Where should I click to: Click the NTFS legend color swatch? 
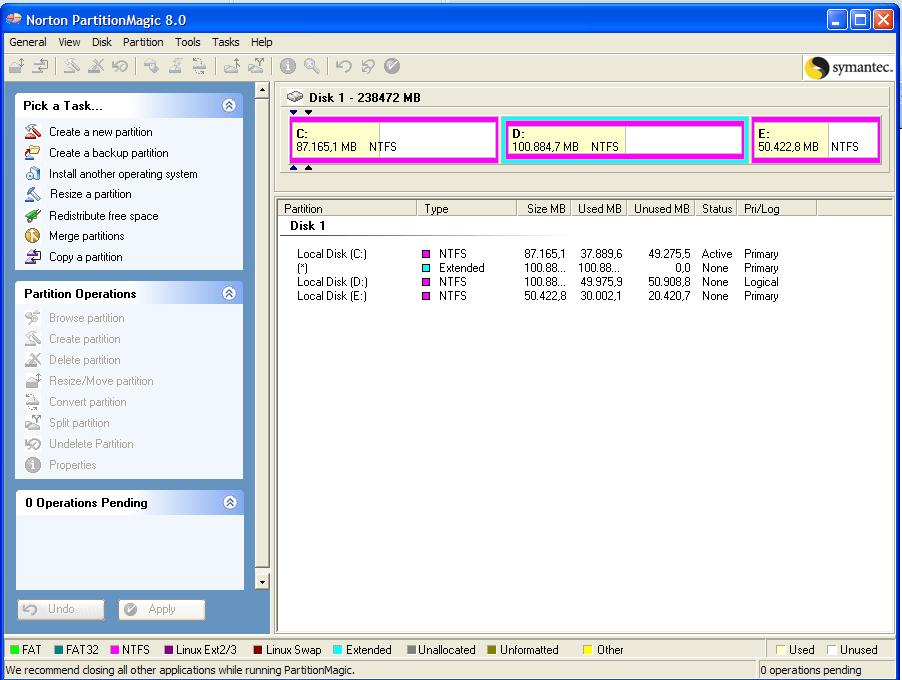pos(114,650)
